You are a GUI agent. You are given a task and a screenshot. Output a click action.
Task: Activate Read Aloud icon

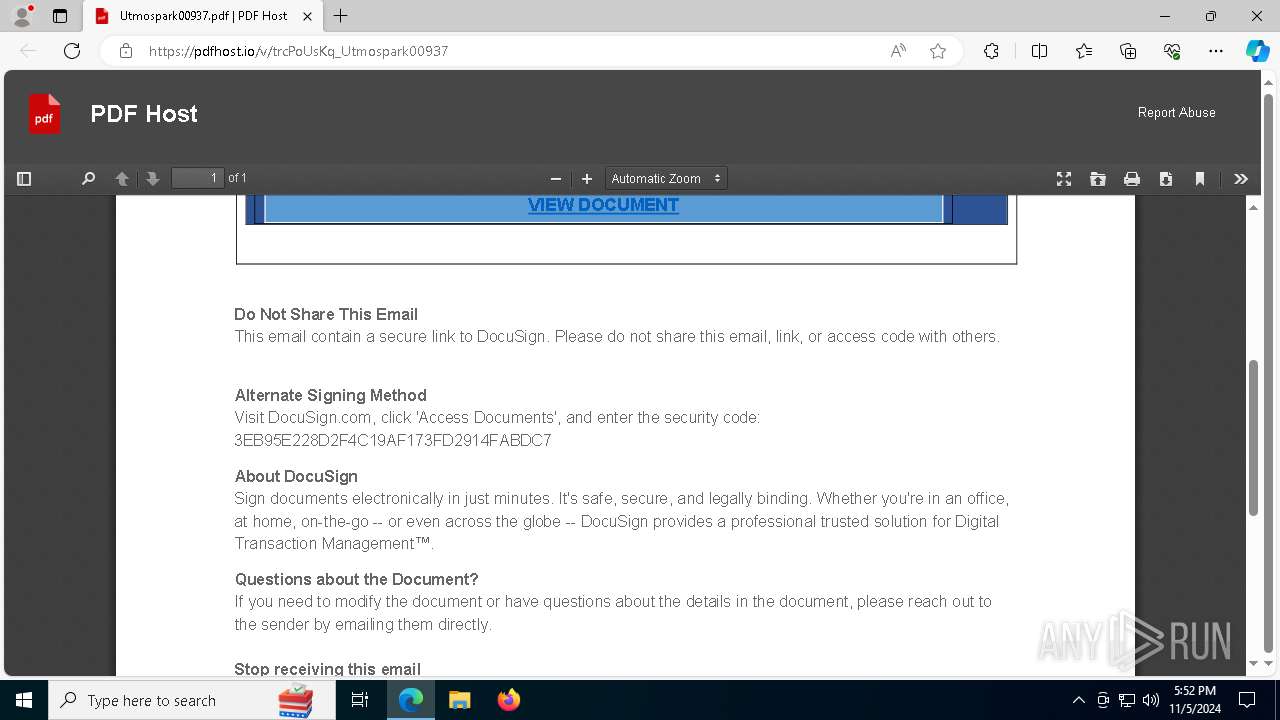tap(898, 51)
